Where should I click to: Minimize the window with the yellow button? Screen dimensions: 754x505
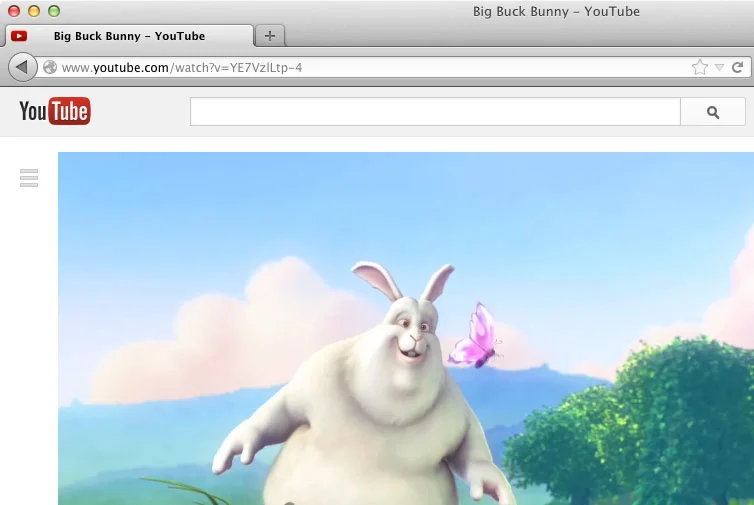coord(34,12)
